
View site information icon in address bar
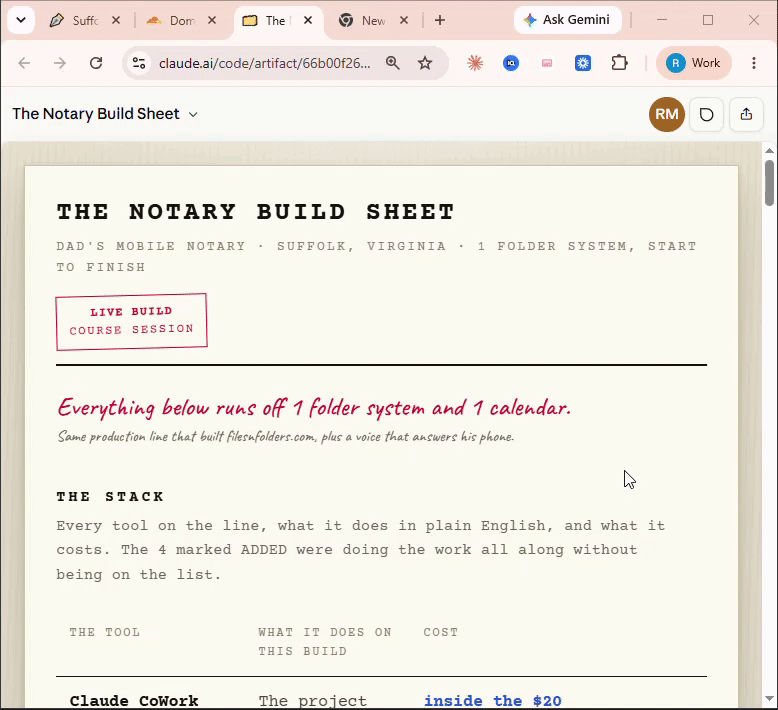point(138,63)
